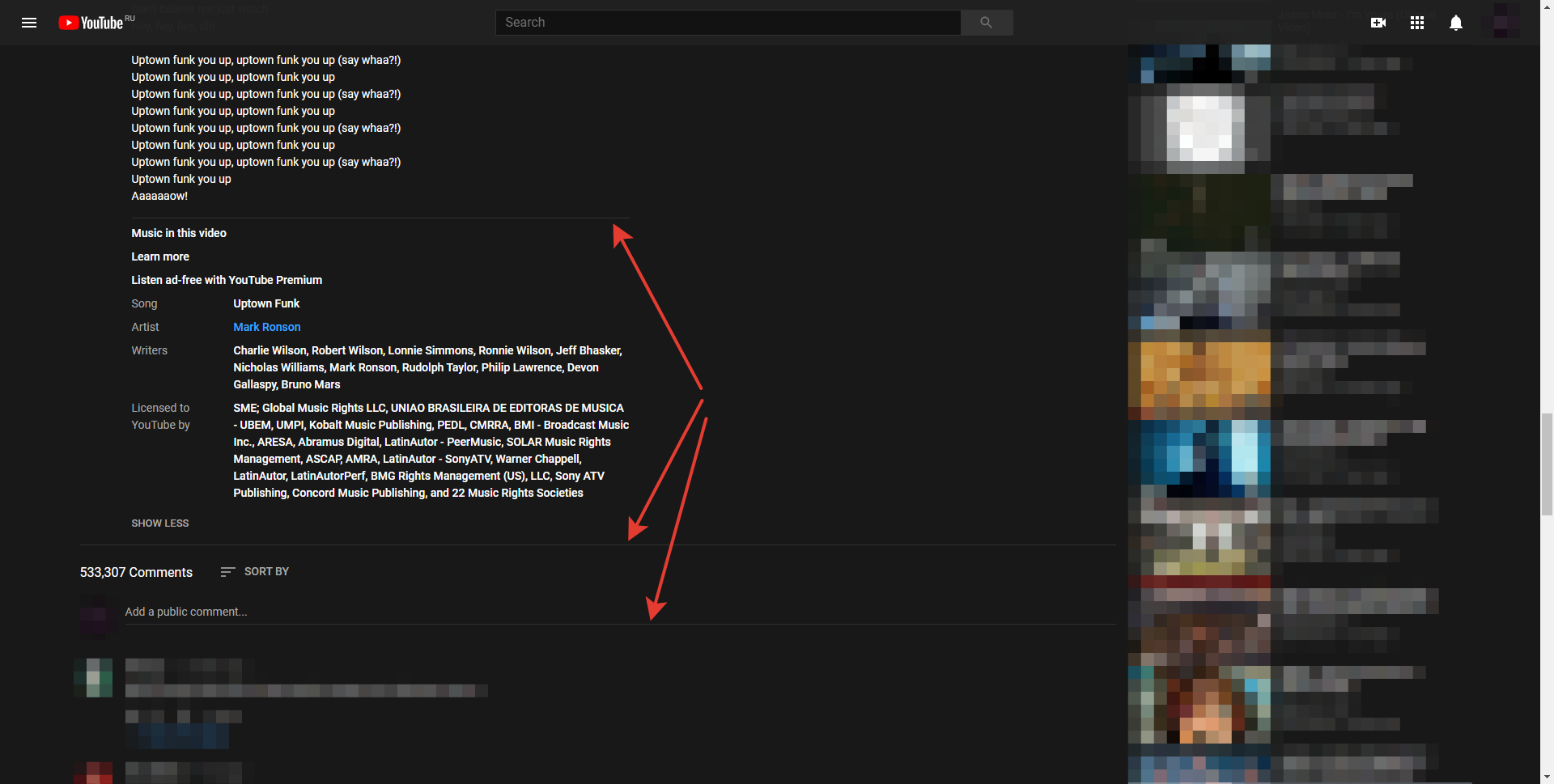This screenshot has width=1554, height=784.
Task: Click the scrollbar down arrow
Action: click(x=1547, y=777)
